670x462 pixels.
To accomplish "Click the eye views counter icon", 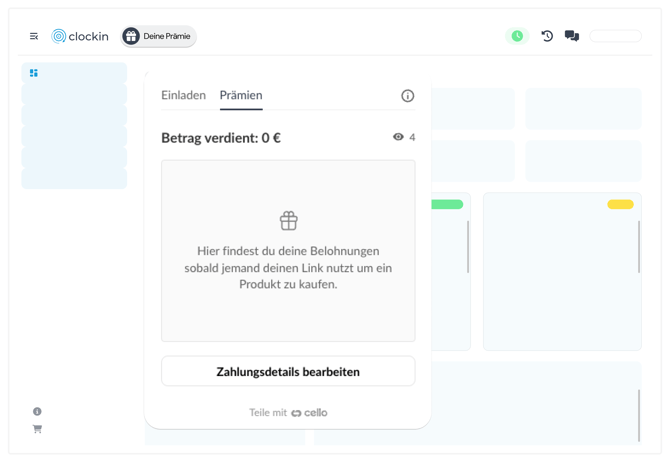I will click(398, 137).
